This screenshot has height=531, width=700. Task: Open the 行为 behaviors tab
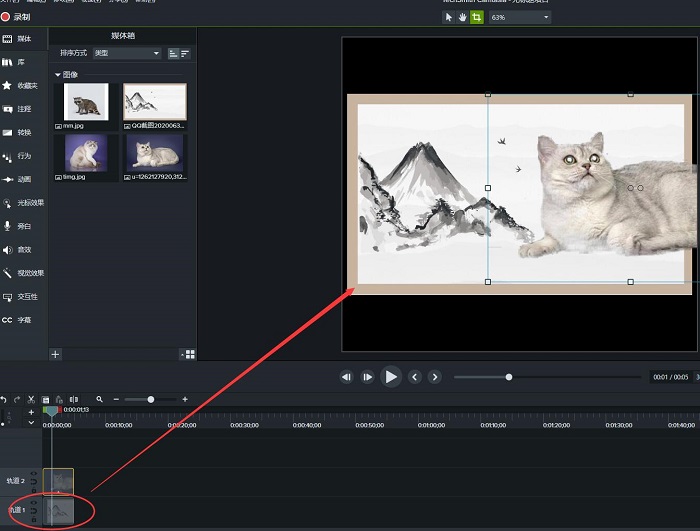[x=17, y=156]
